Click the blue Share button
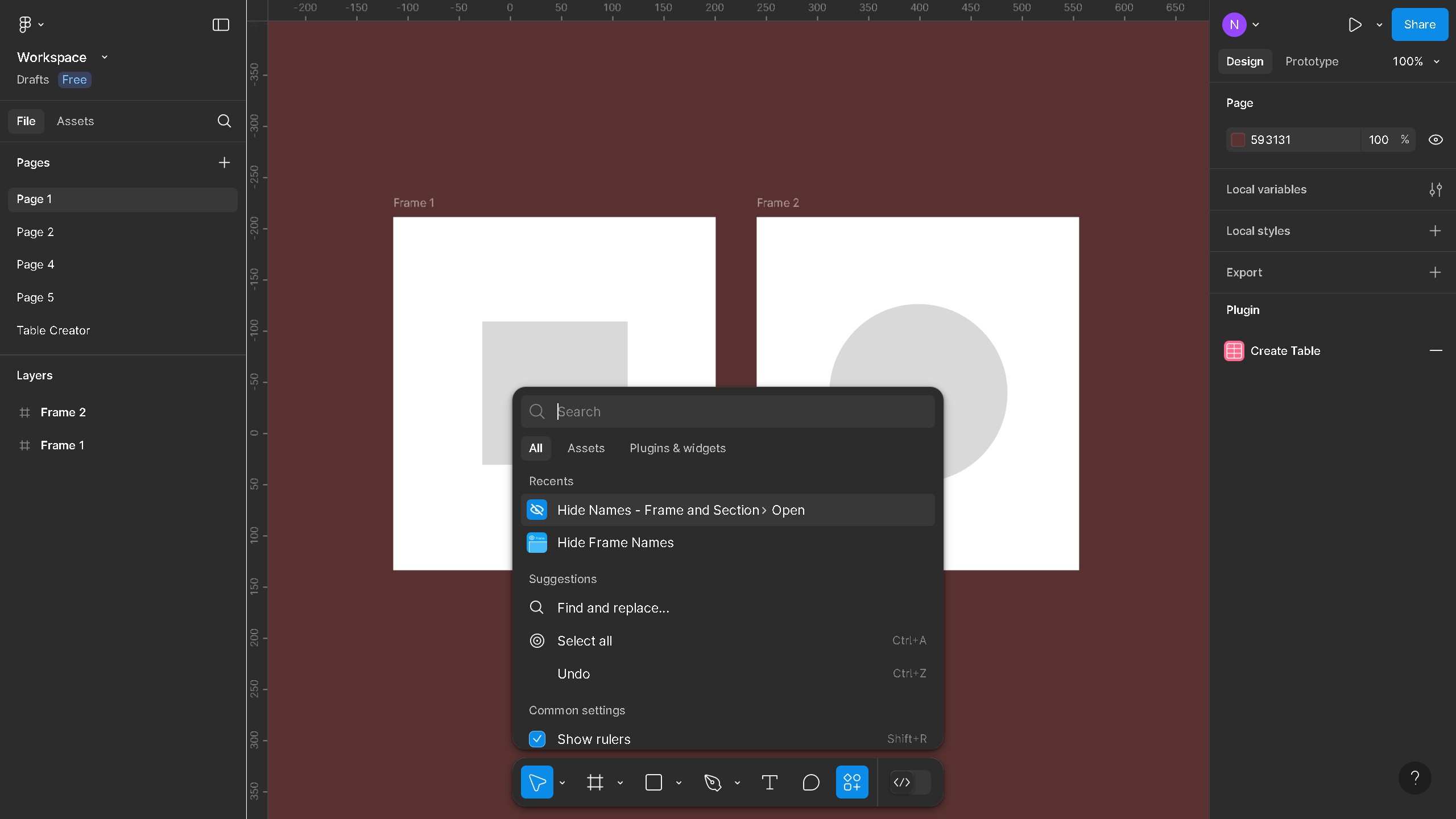This screenshot has height=819, width=1456. click(x=1419, y=24)
